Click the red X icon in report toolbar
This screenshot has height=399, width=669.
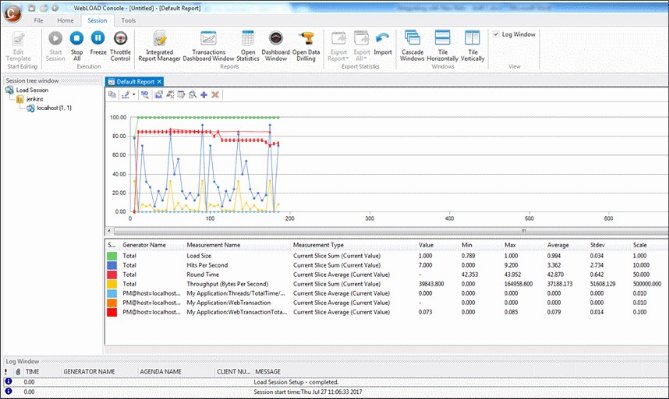pos(215,95)
